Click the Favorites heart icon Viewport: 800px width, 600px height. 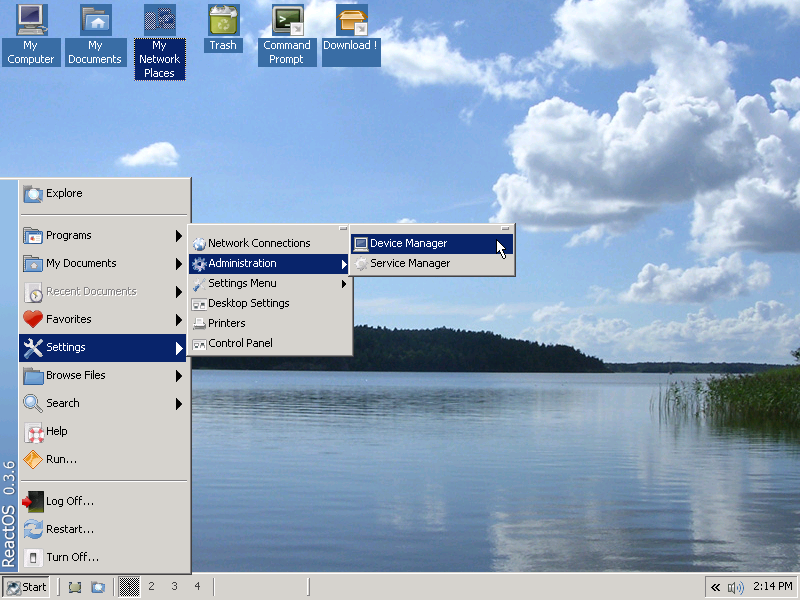(x=33, y=320)
